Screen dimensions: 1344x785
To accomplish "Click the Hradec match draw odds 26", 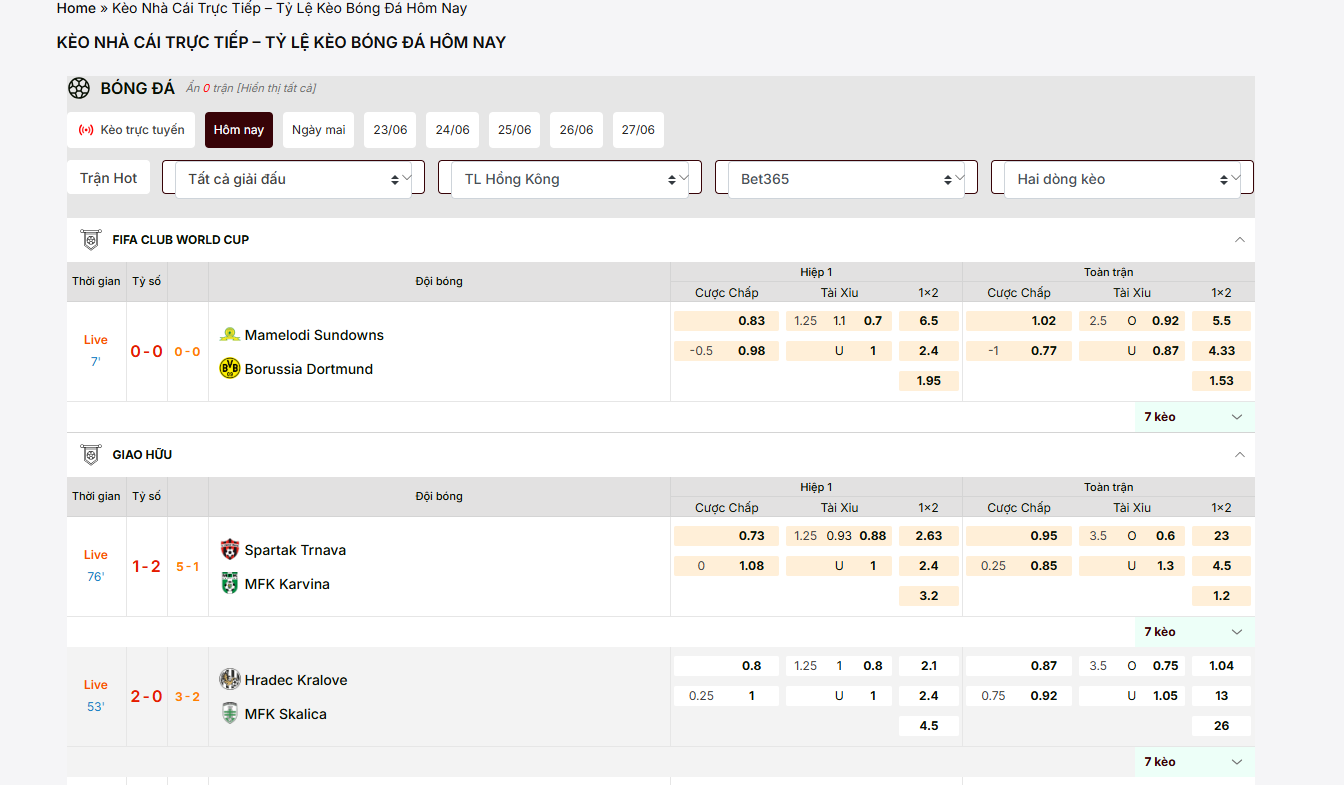I will (x=1221, y=726).
